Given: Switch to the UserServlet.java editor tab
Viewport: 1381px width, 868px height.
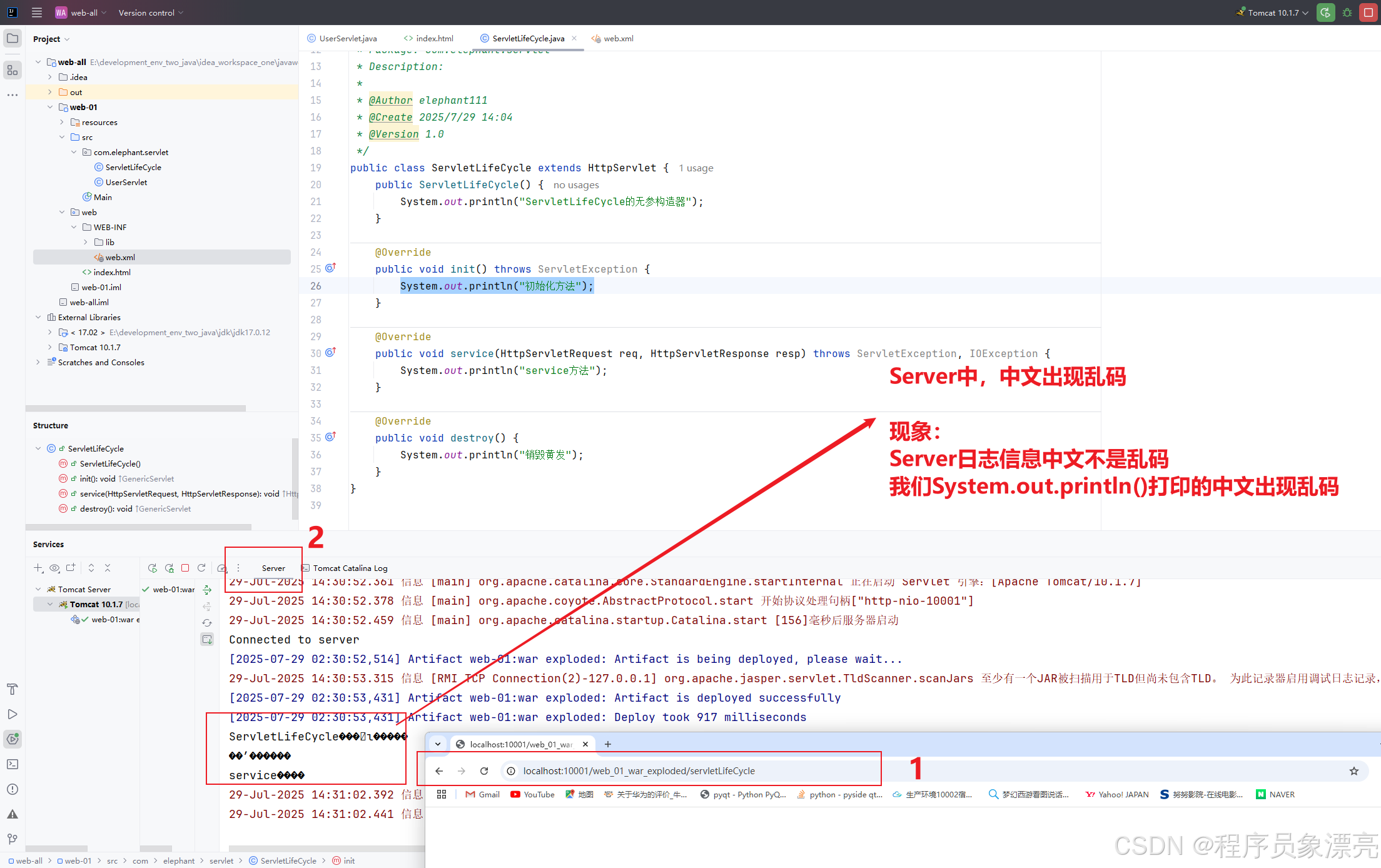Looking at the screenshot, I should [x=347, y=38].
